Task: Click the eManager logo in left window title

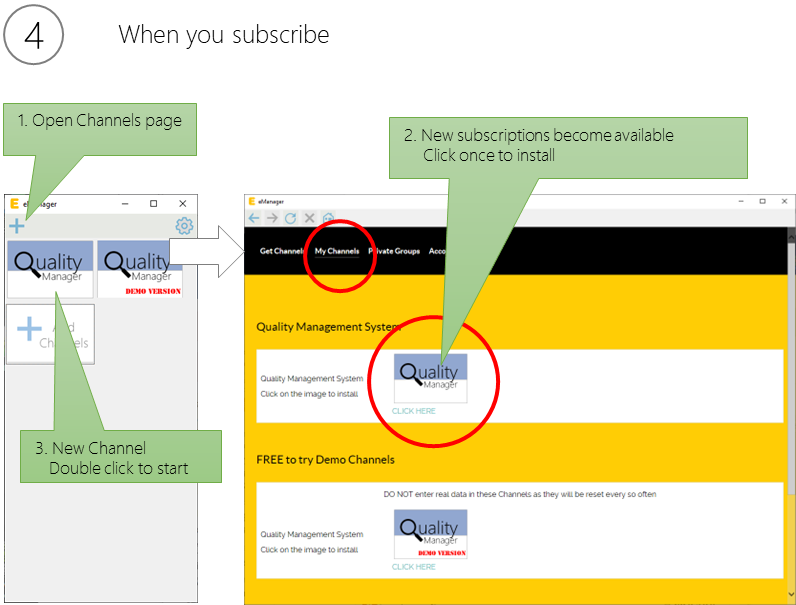Action: pos(14,203)
